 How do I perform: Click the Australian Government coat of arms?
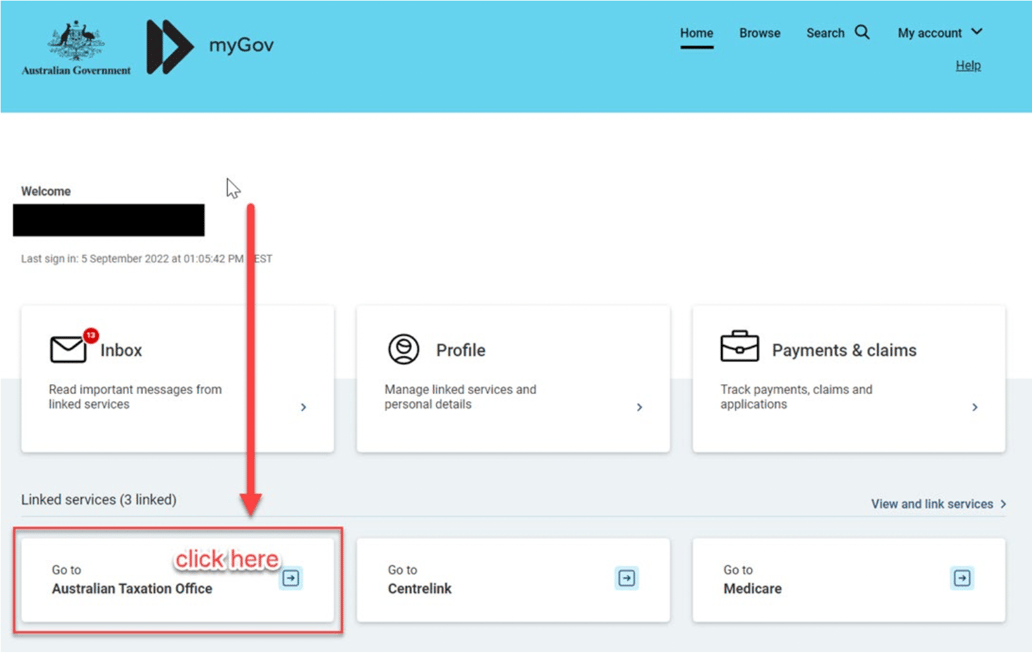pyautogui.click(x=74, y=40)
